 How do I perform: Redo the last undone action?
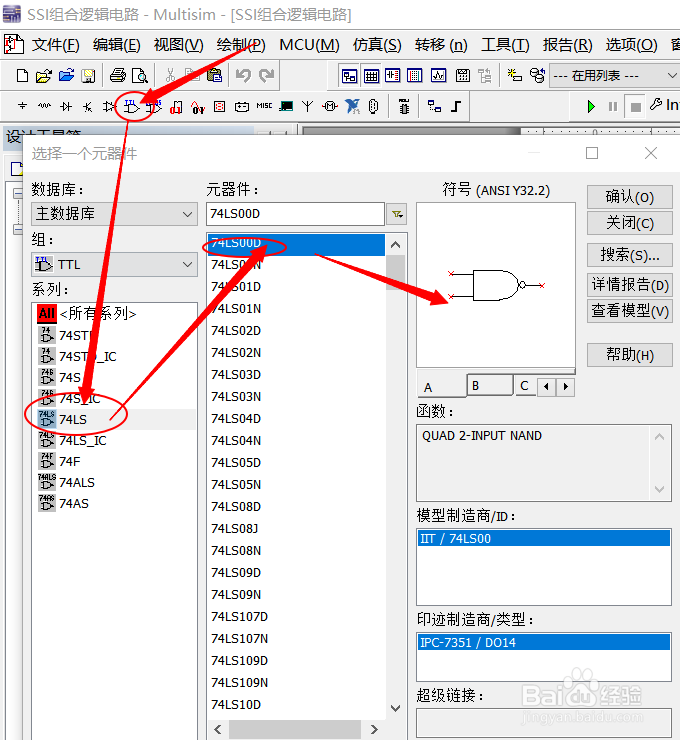[x=267, y=76]
